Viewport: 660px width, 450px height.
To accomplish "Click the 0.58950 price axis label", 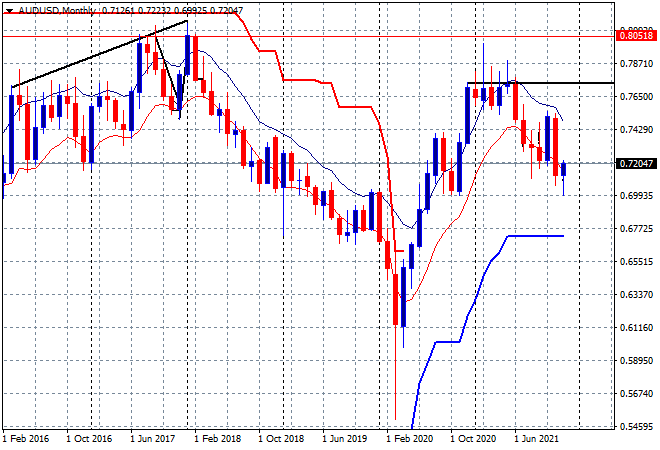I will coord(636,360).
